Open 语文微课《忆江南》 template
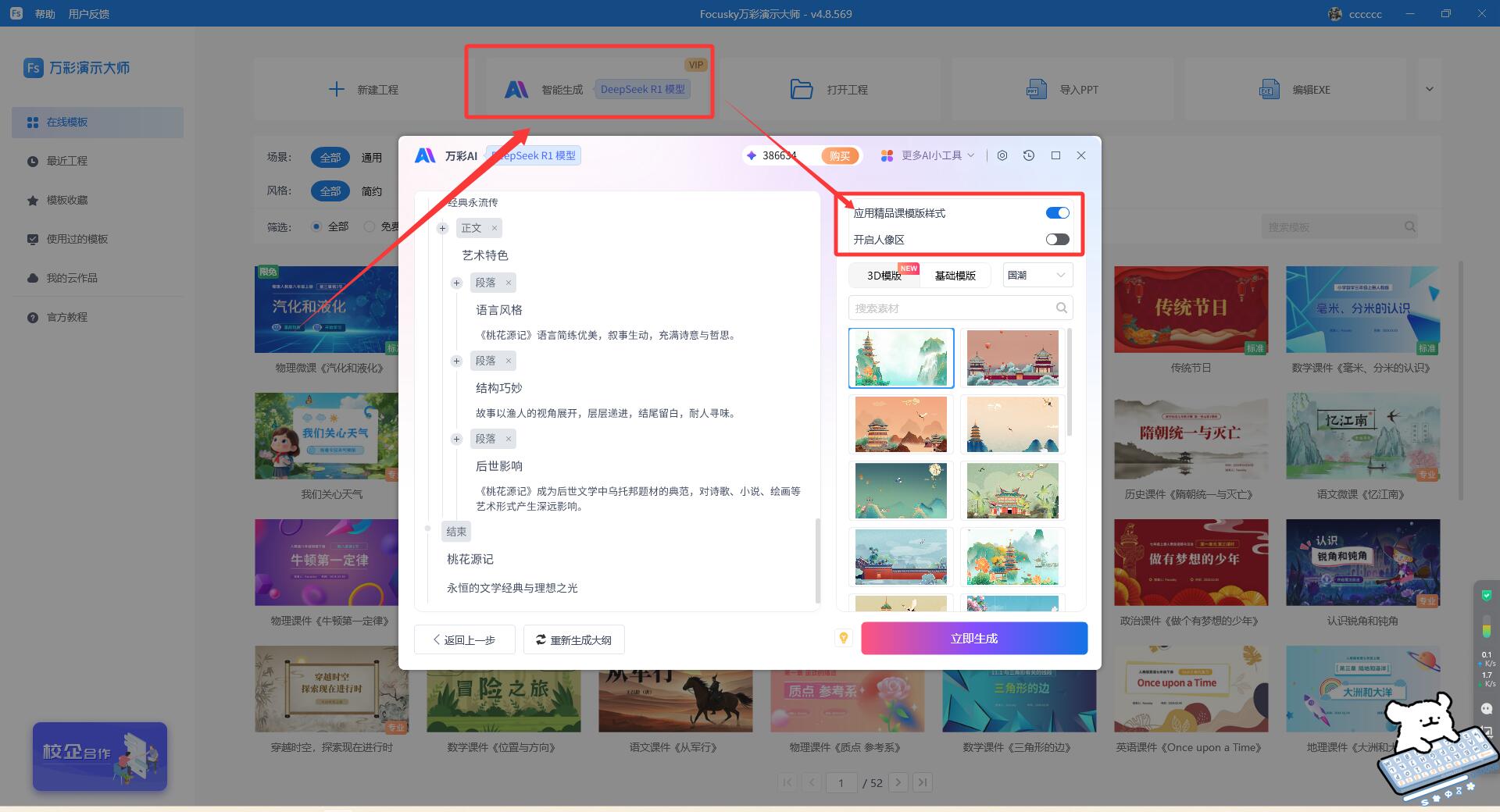 click(1362, 436)
